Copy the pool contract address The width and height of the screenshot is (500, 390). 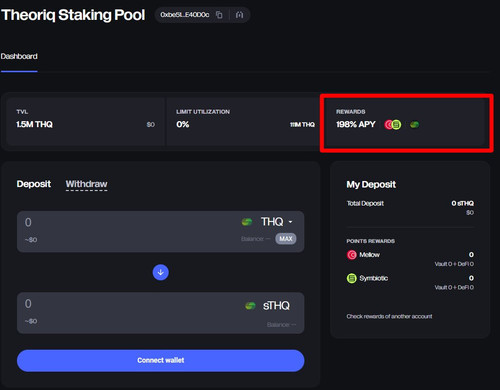pyautogui.click(x=219, y=15)
